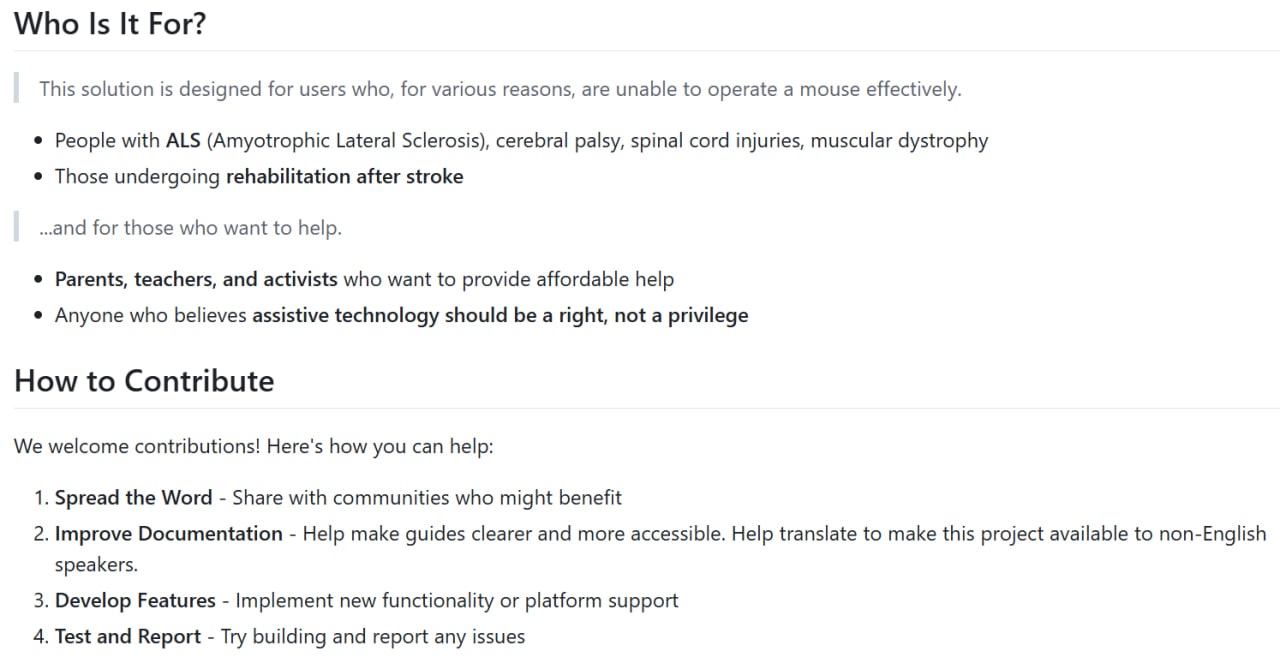Click the "How to Contribute" heading
Image resolution: width=1280 pixels, height=669 pixels.
point(144,381)
